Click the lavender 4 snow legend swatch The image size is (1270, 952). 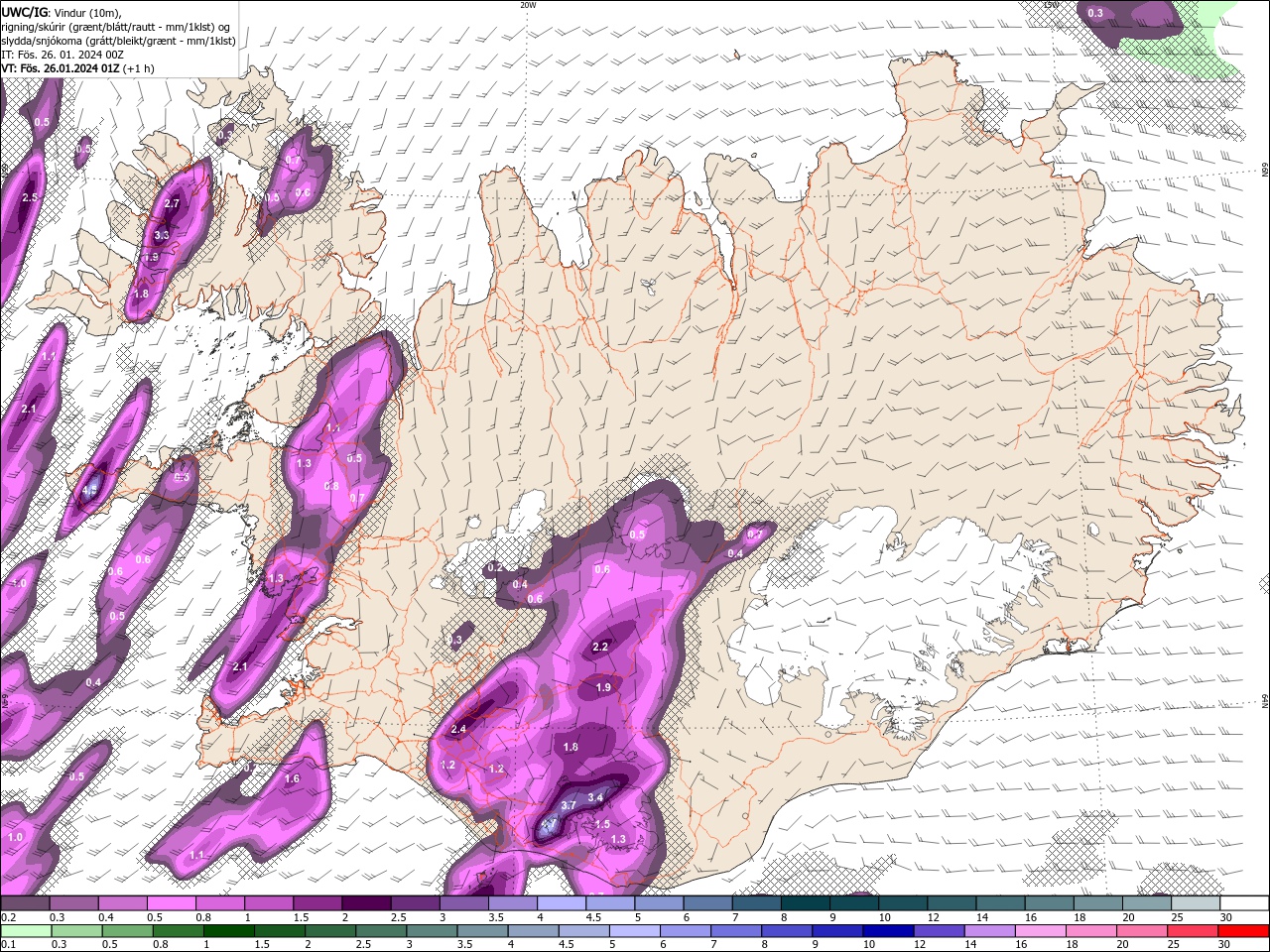click(562, 903)
